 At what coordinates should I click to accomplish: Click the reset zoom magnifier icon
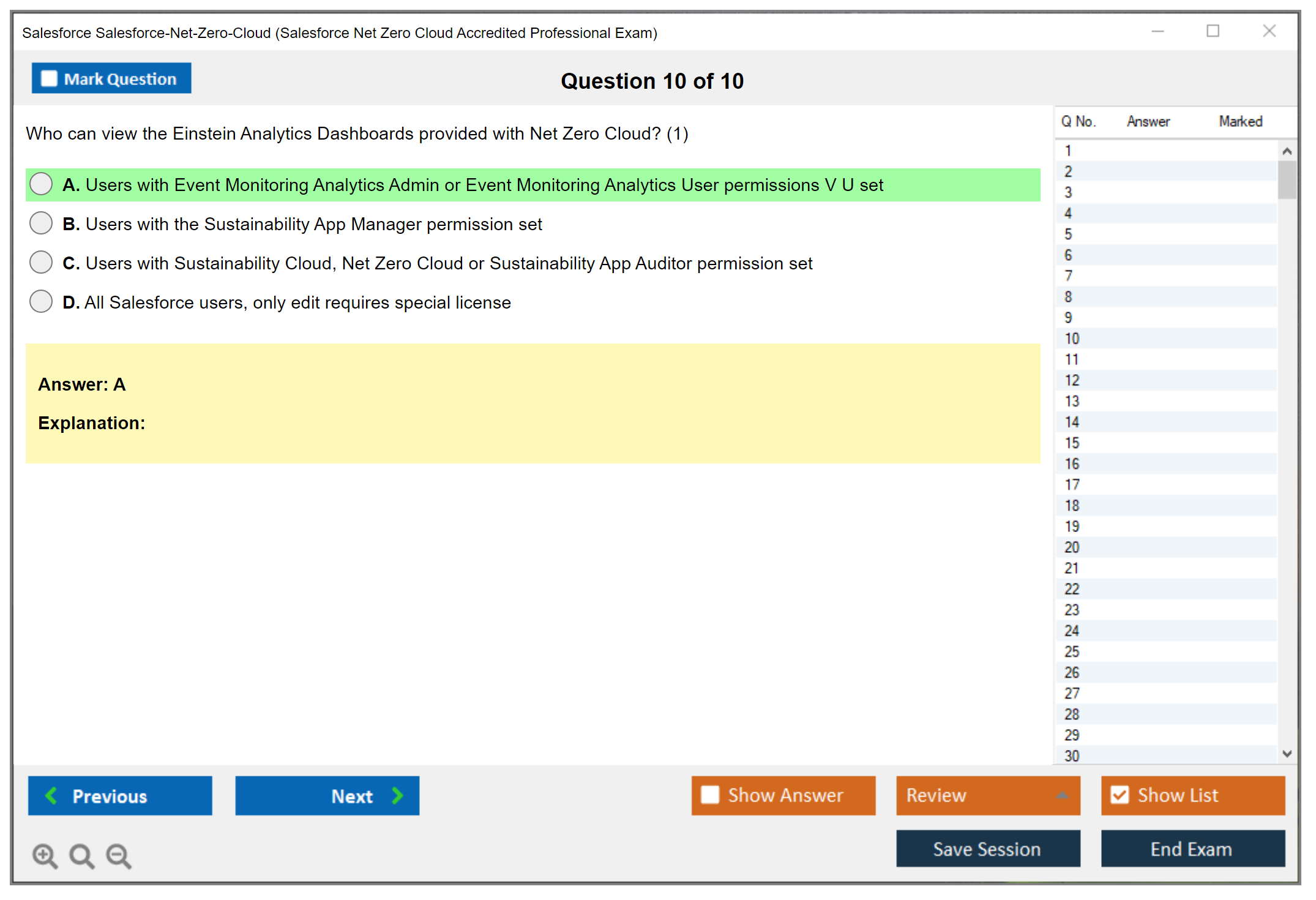click(81, 855)
